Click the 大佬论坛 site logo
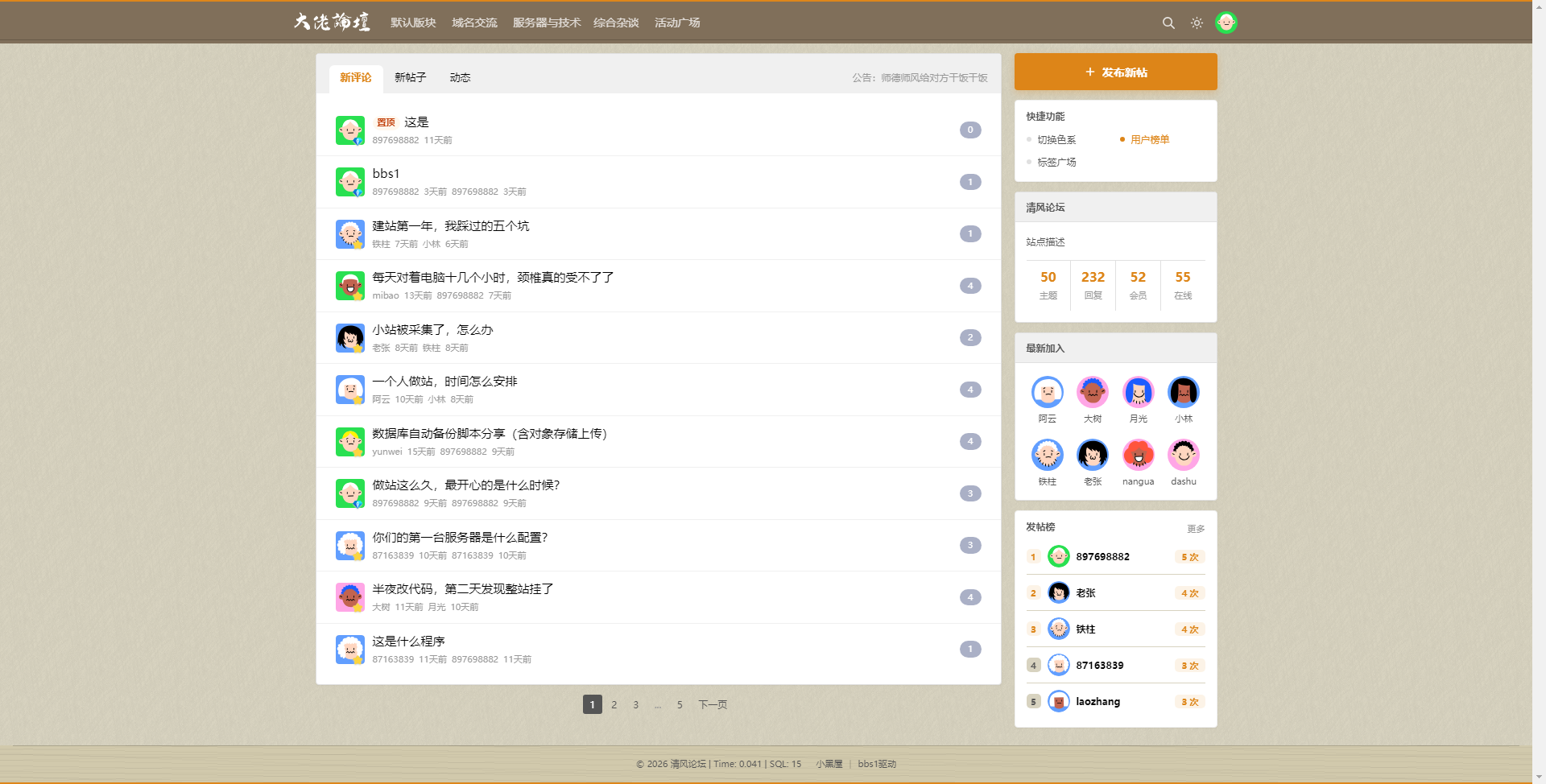This screenshot has height=784, width=1546. point(332,22)
